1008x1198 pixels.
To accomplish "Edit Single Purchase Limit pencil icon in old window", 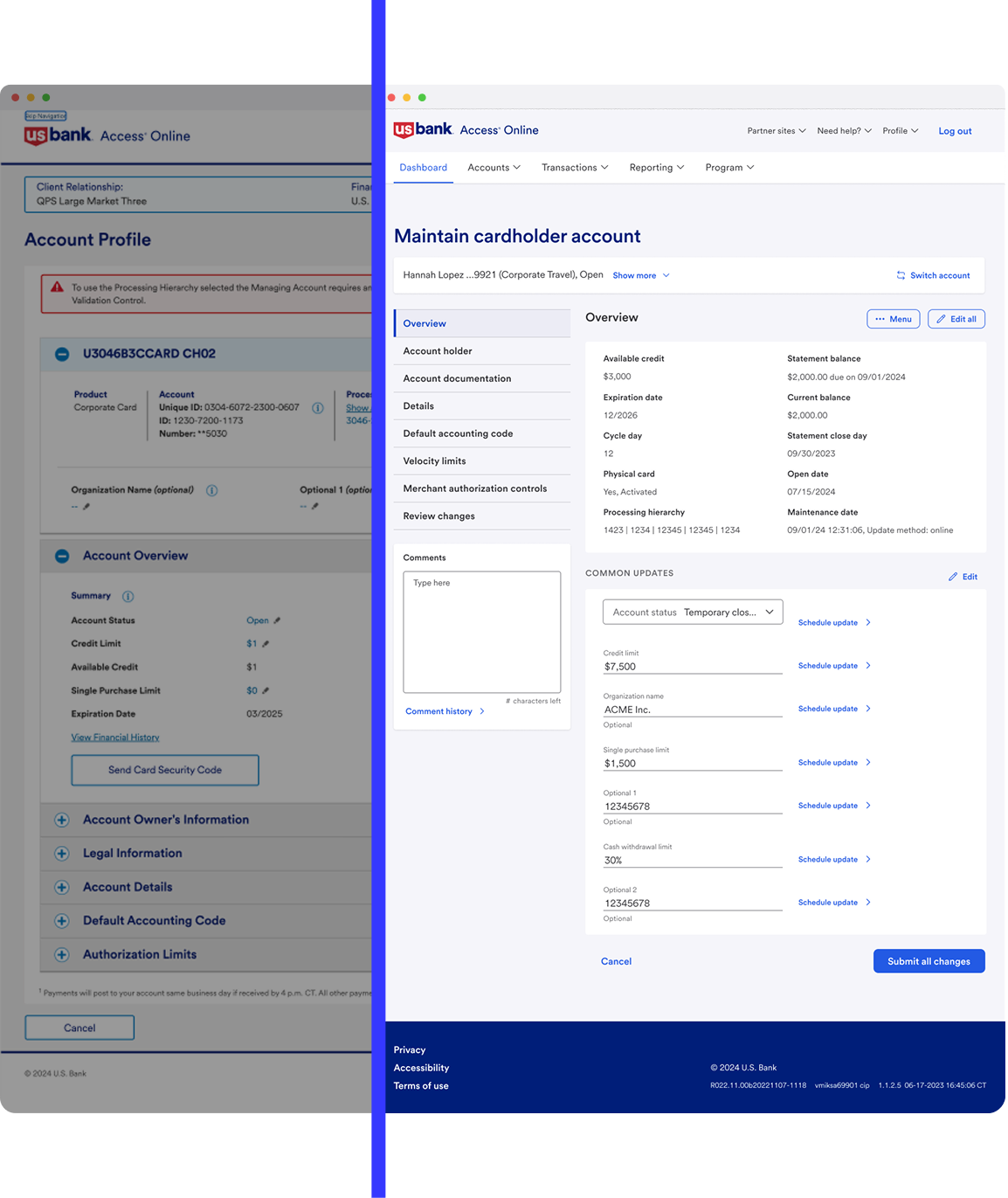I will tap(266, 690).
